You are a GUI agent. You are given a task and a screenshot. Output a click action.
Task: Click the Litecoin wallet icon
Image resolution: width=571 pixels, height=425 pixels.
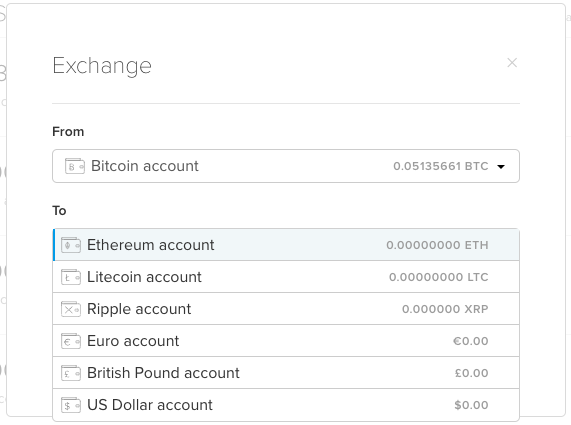tap(71, 277)
